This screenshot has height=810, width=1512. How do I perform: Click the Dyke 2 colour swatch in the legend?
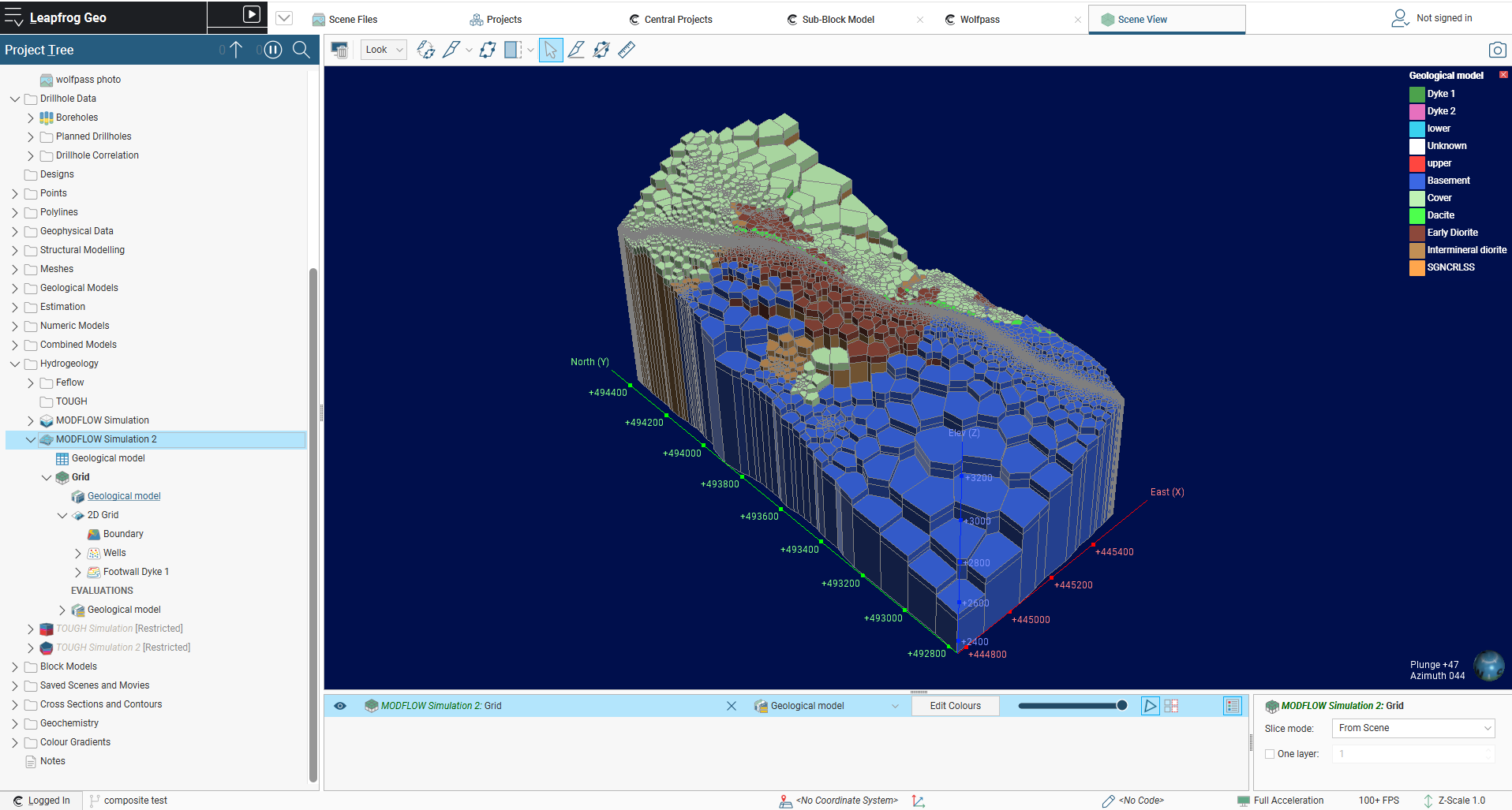pyautogui.click(x=1416, y=110)
